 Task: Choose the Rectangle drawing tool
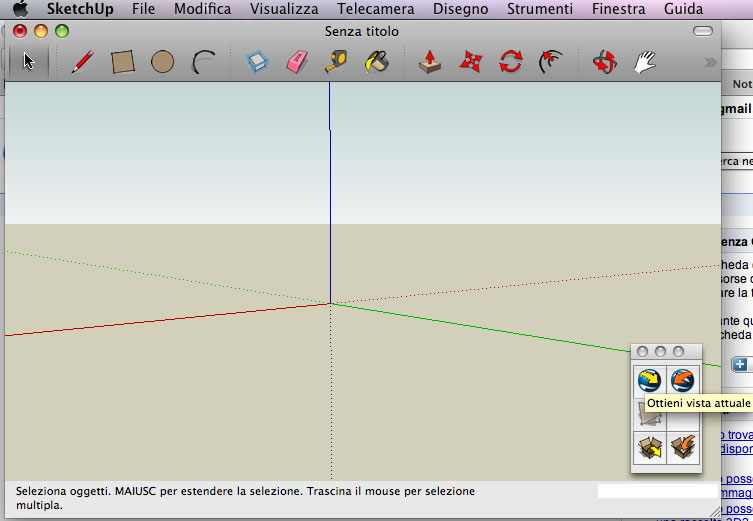[x=123, y=62]
